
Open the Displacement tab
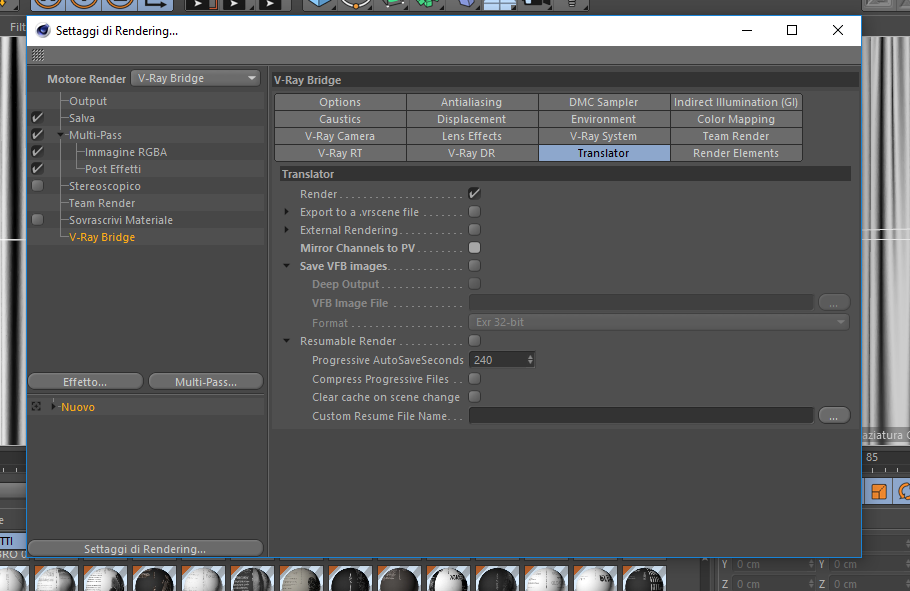[472, 119]
